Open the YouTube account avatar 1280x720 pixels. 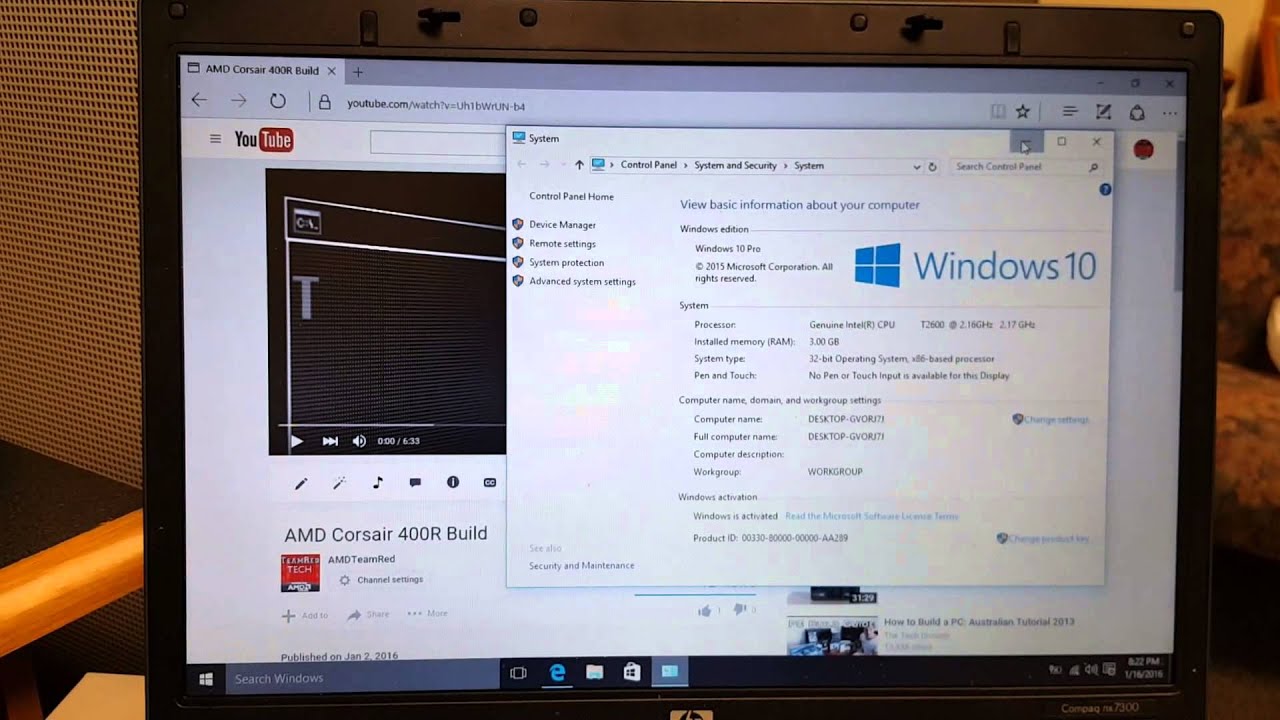[x=1144, y=149]
